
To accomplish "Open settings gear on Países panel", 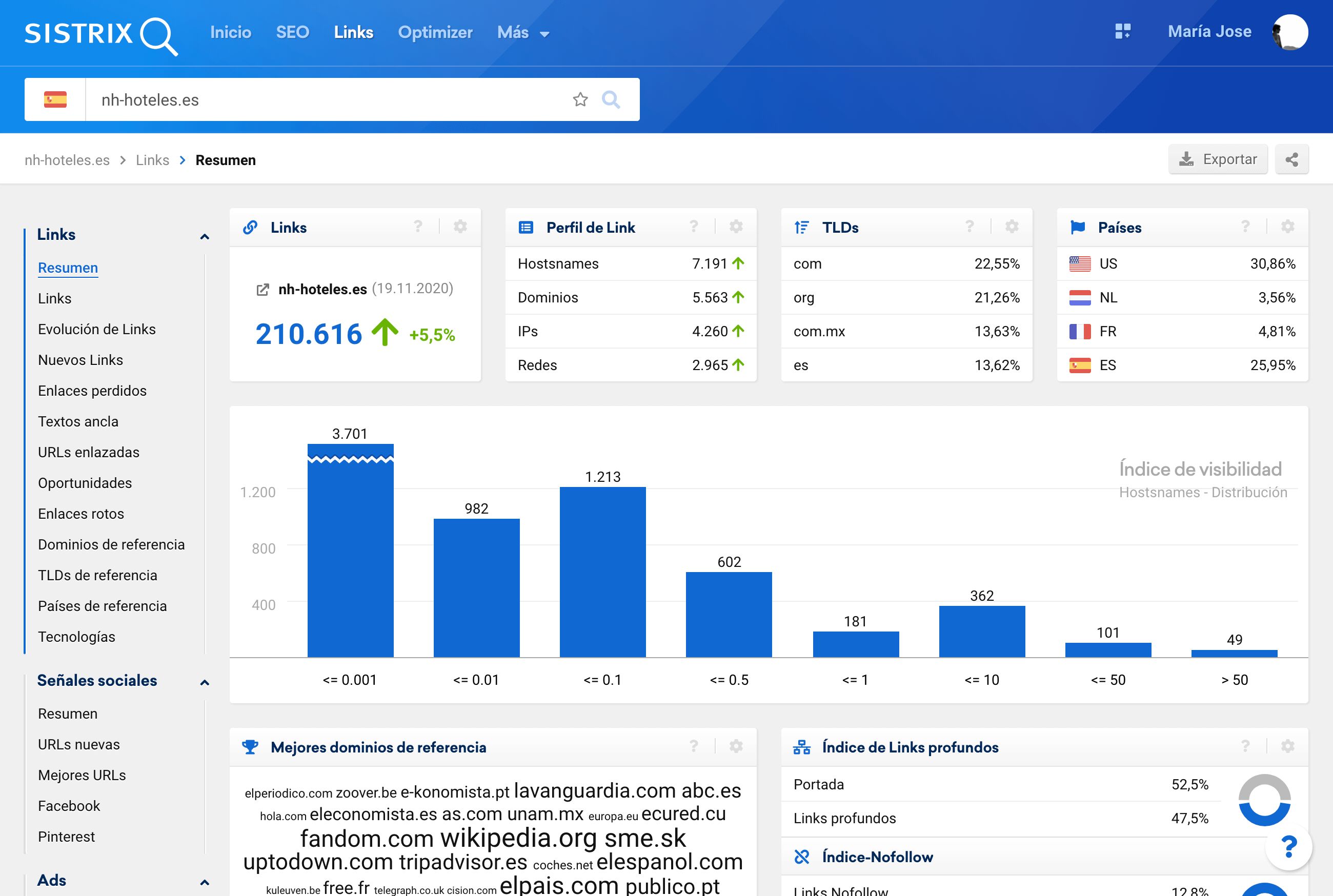I will pos(1287,227).
